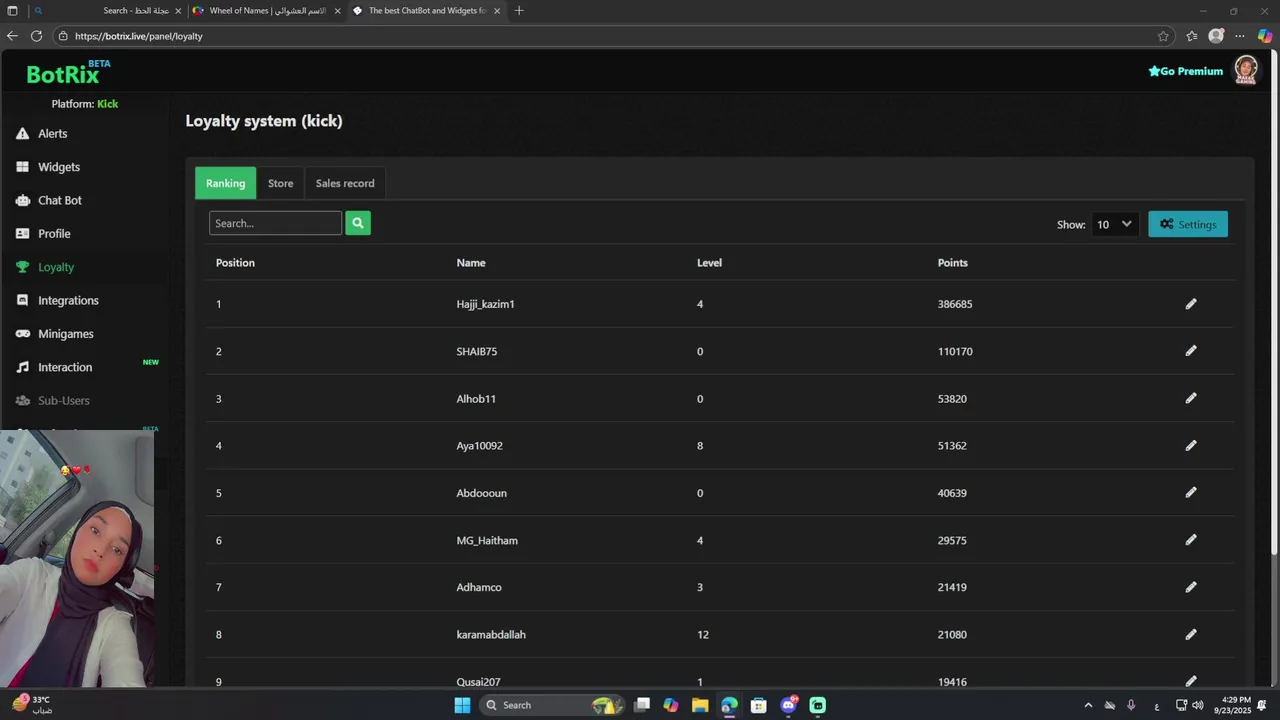
Task: Edit points for Abdoooun
Action: pyautogui.click(x=1191, y=492)
